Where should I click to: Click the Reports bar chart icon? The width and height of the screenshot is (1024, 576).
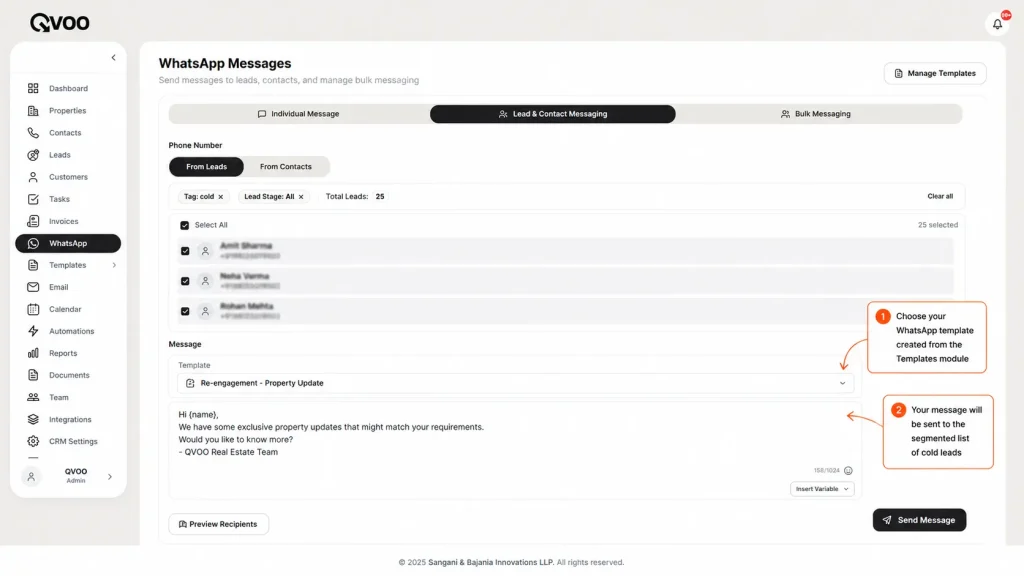(x=33, y=353)
